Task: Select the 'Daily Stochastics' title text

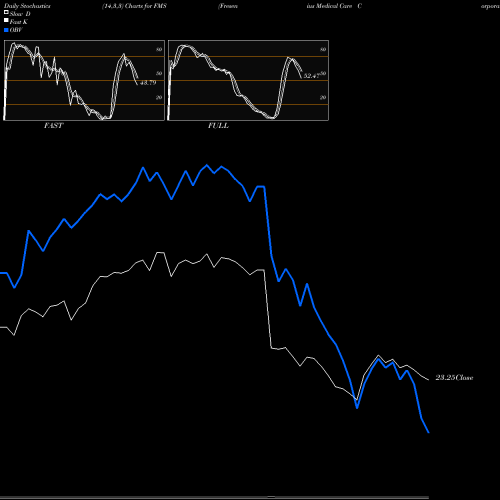Action: tap(27, 6)
